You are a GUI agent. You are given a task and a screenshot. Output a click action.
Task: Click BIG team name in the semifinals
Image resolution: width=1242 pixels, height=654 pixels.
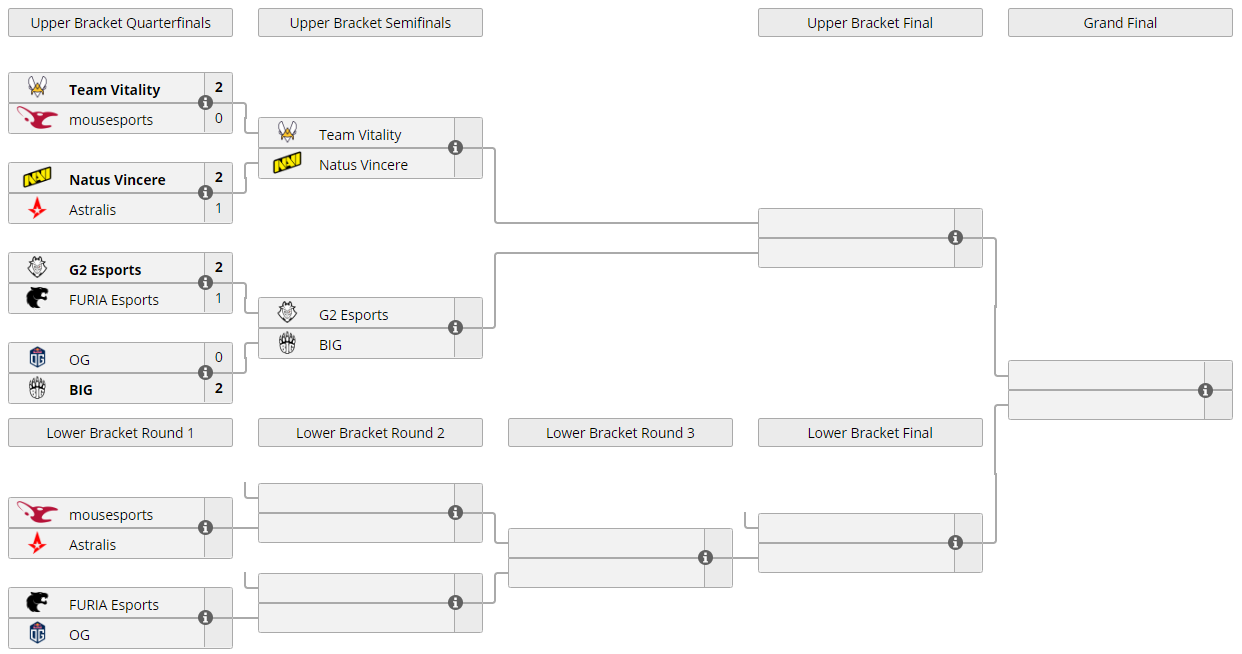330,345
